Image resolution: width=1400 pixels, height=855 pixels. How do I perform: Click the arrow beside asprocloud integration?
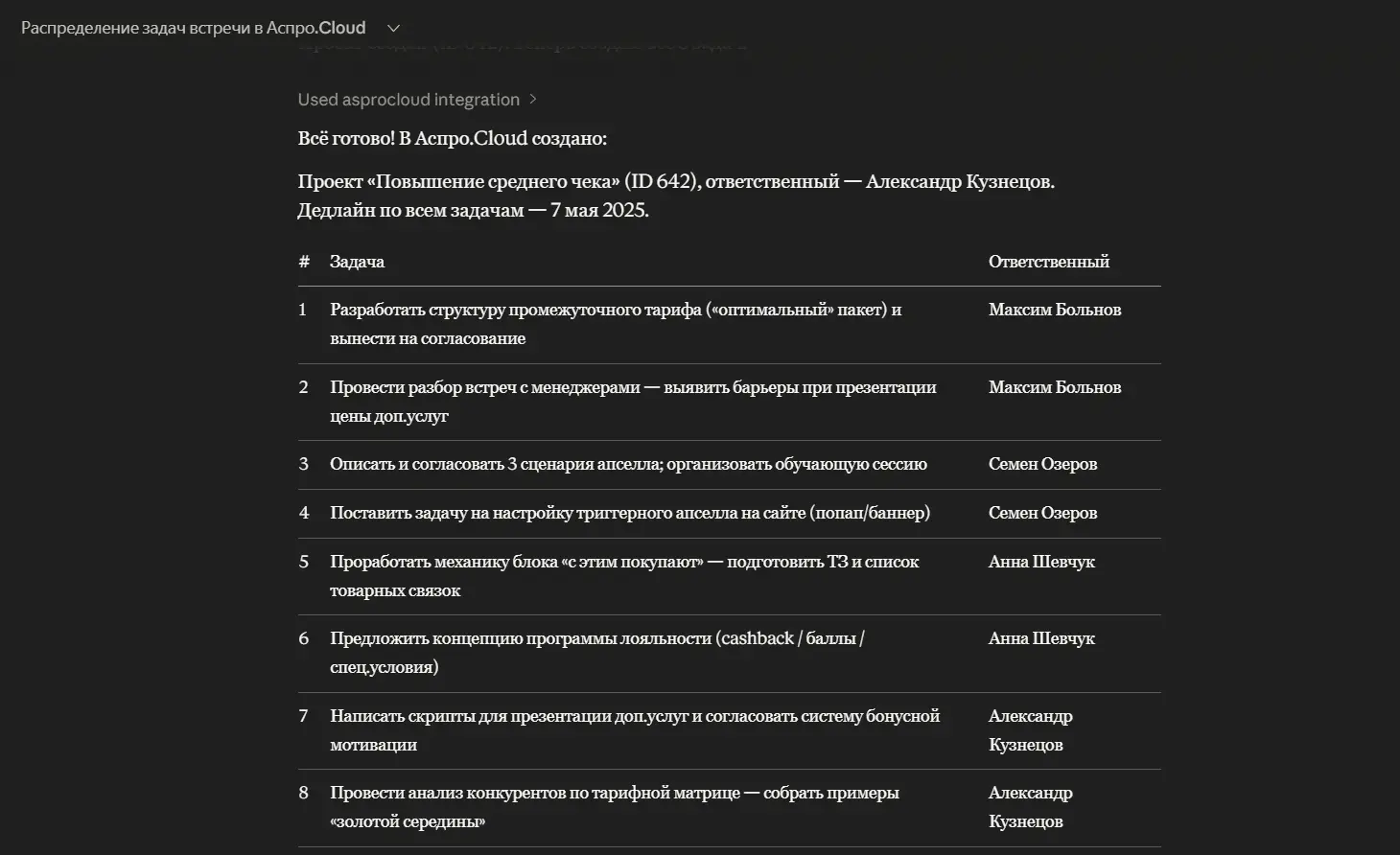(x=533, y=100)
